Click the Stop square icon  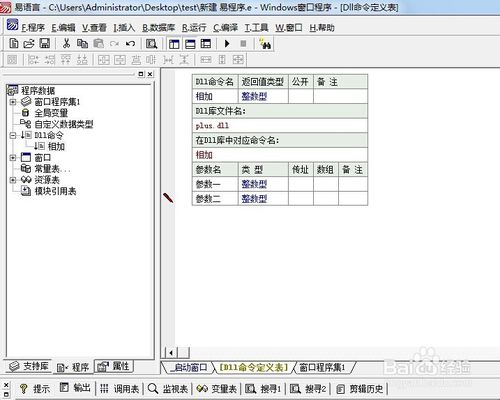[x=243, y=44]
